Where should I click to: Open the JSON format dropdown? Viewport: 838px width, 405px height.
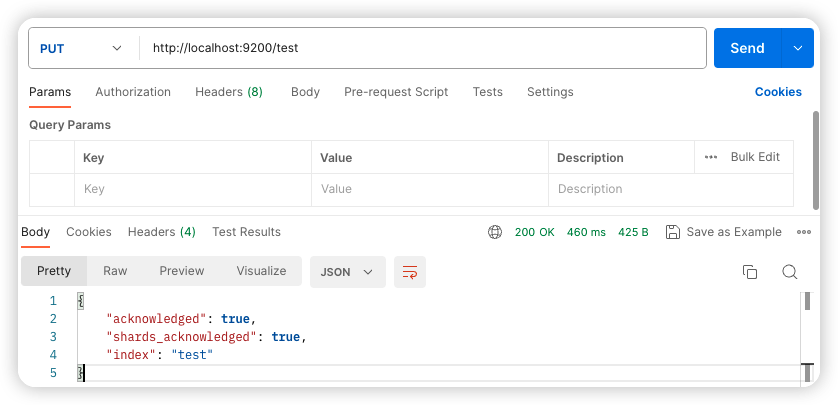348,272
